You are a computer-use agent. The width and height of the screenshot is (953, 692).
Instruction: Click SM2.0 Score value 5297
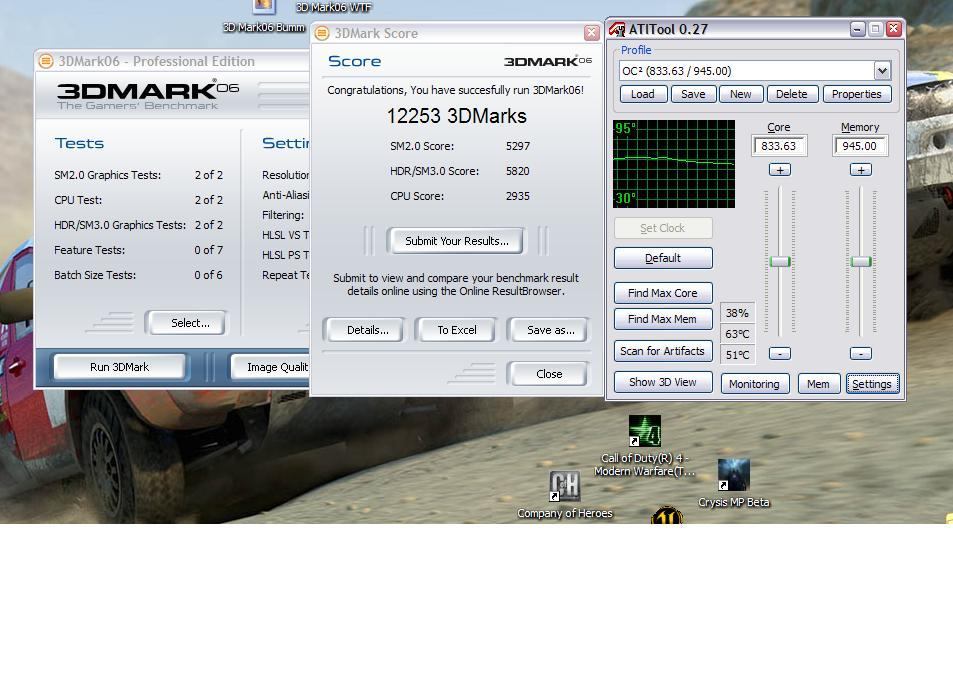click(x=518, y=146)
